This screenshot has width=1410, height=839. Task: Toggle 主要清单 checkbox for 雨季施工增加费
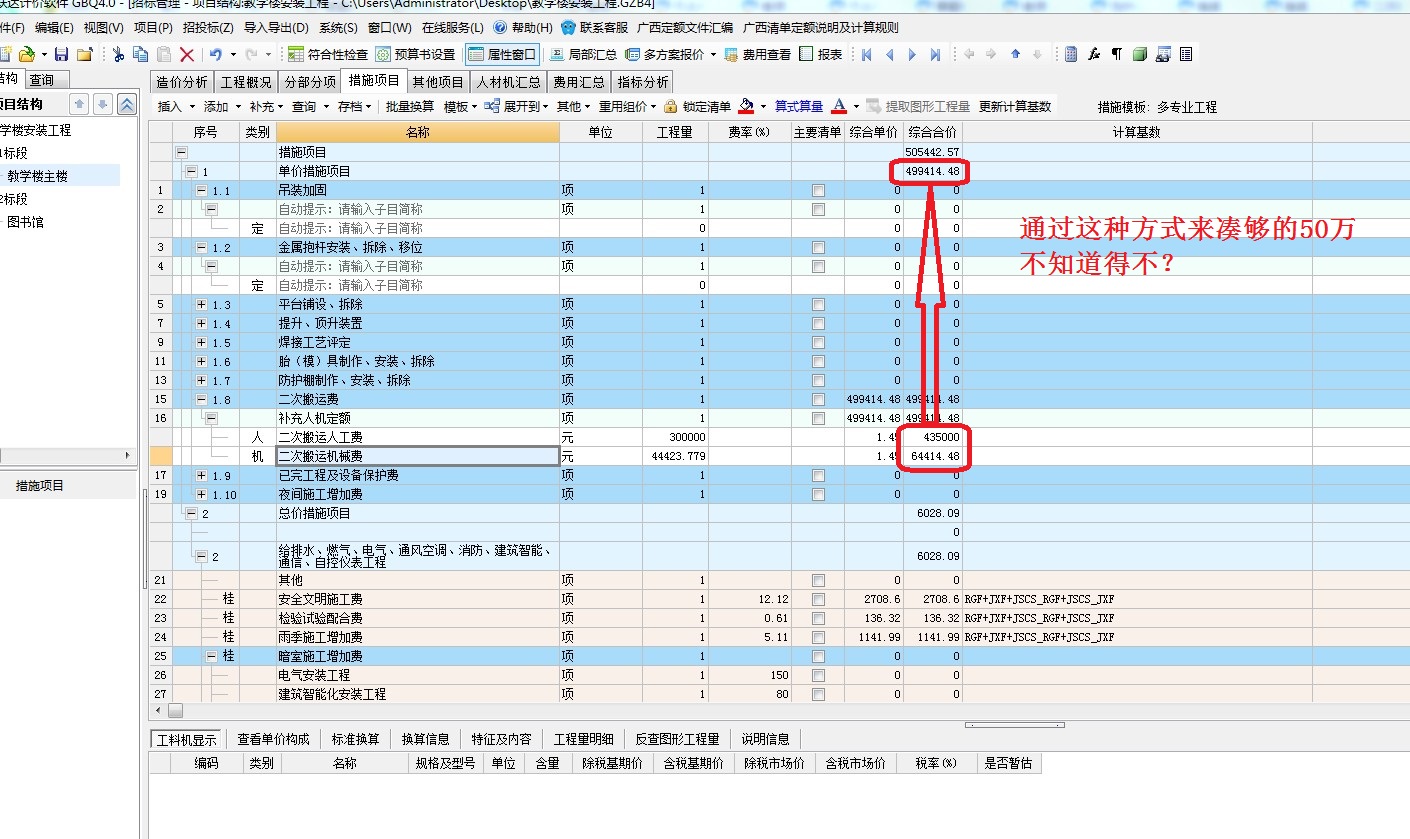819,637
